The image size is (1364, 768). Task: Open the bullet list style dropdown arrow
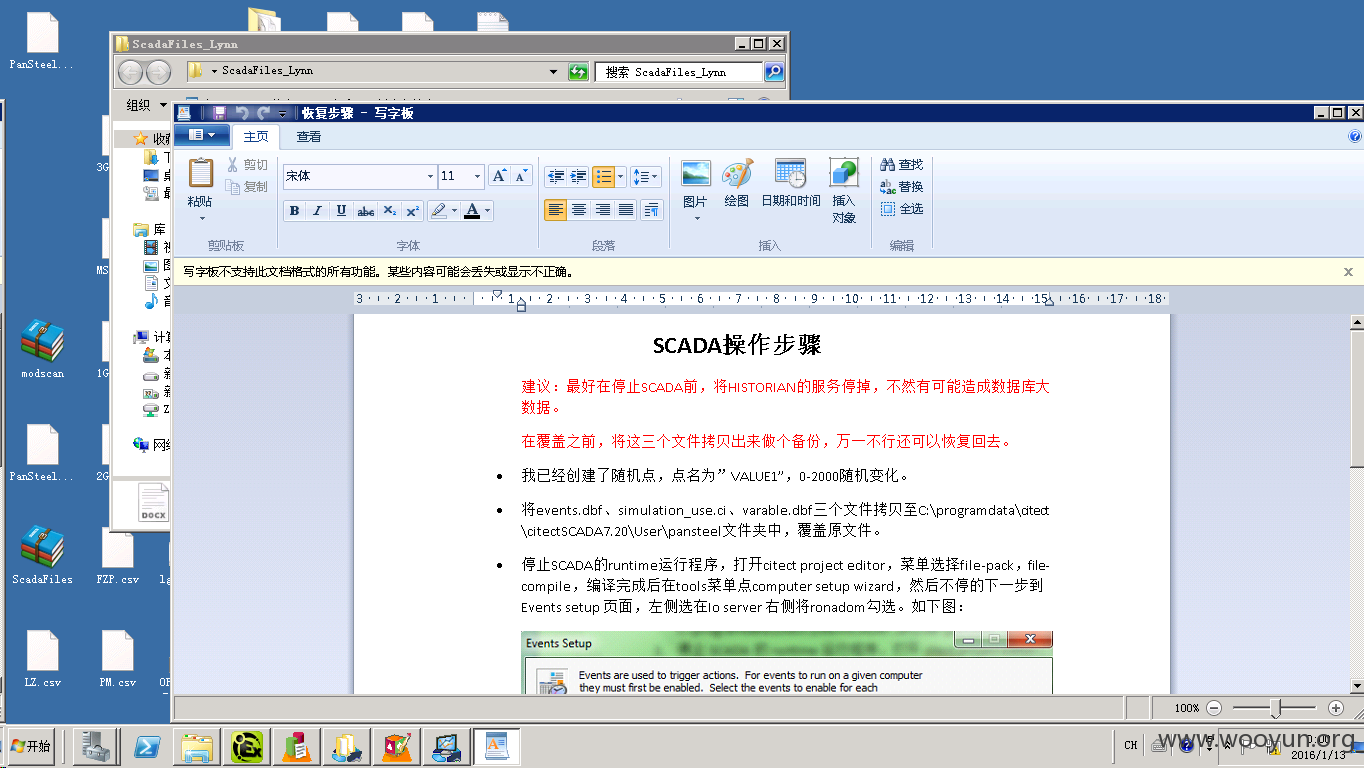click(x=620, y=177)
